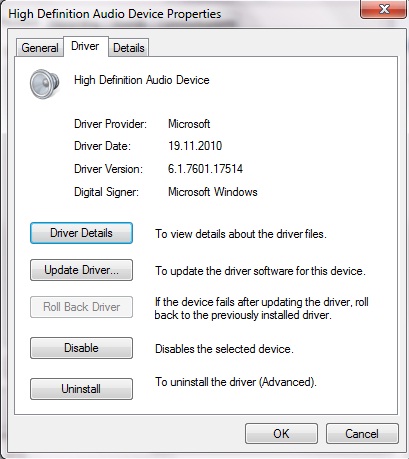The height and width of the screenshot is (459, 409).
Task: Confirm with the OK button
Action: coord(281,434)
